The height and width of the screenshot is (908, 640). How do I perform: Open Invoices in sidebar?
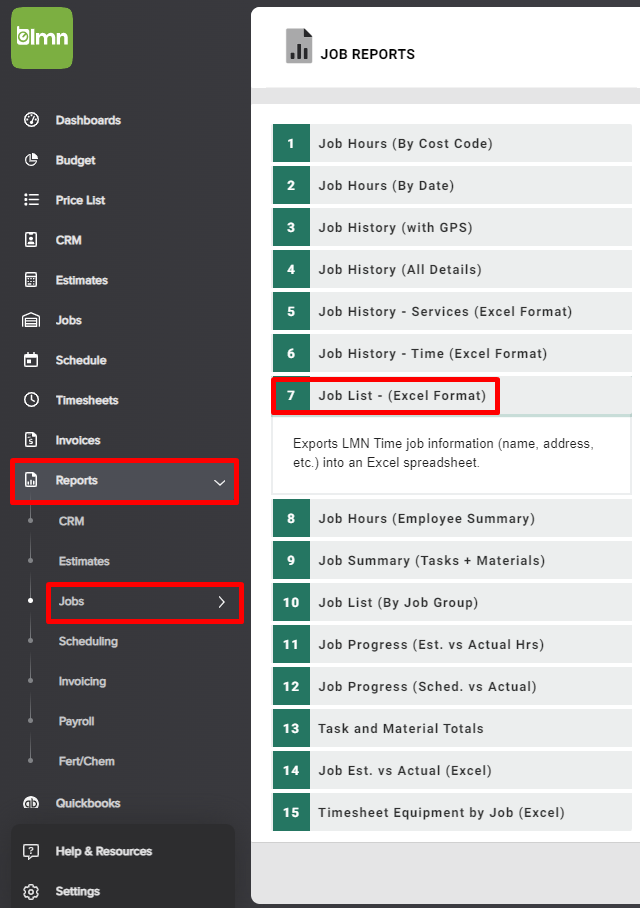click(78, 440)
